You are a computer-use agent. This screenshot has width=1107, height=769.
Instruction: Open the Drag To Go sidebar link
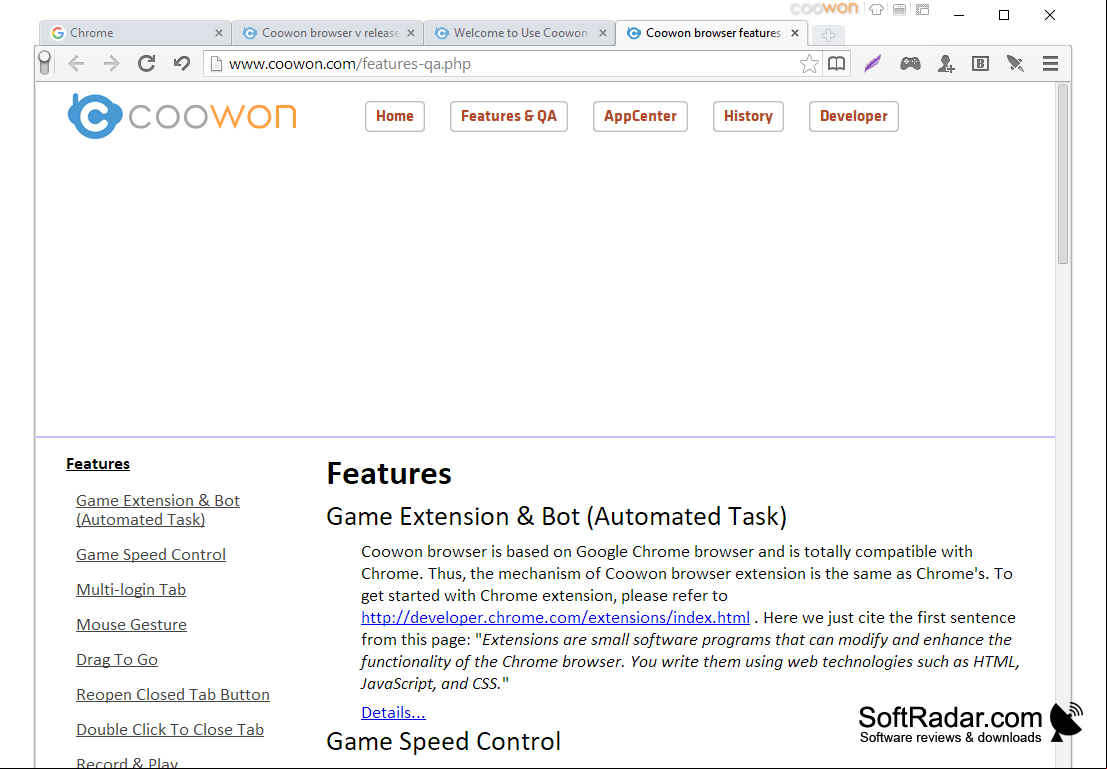(117, 660)
